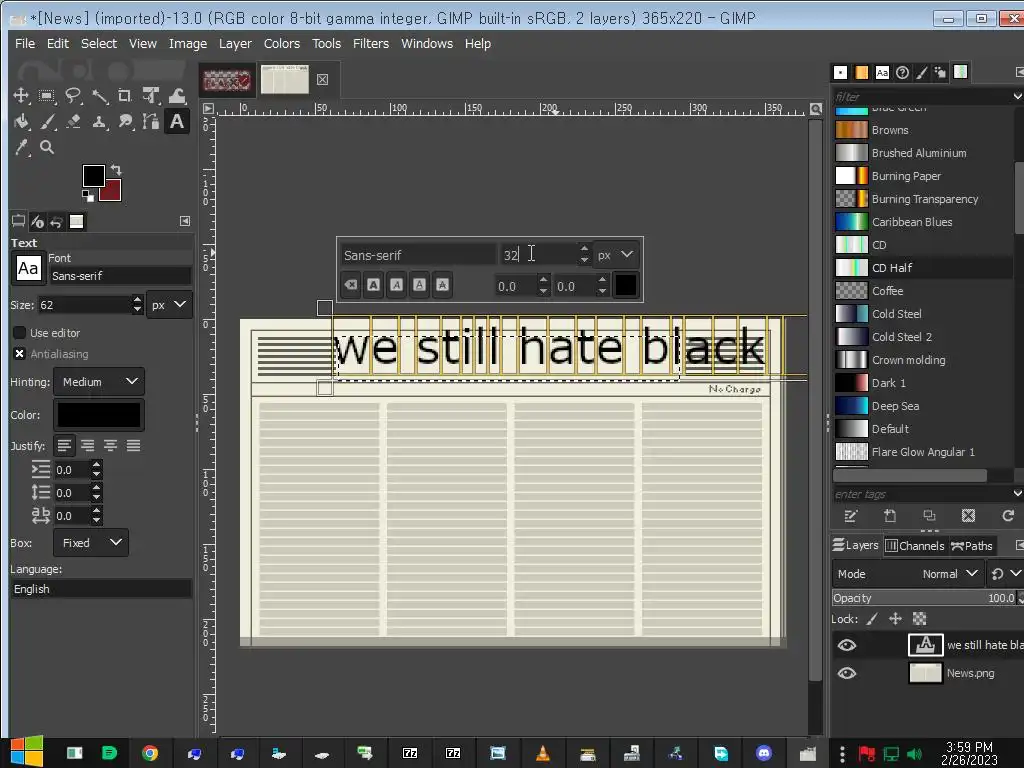Select the Paintbrush tool in the toolbox
Image resolution: width=1024 pixels, height=768 pixels.
pyautogui.click(x=47, y=121)
